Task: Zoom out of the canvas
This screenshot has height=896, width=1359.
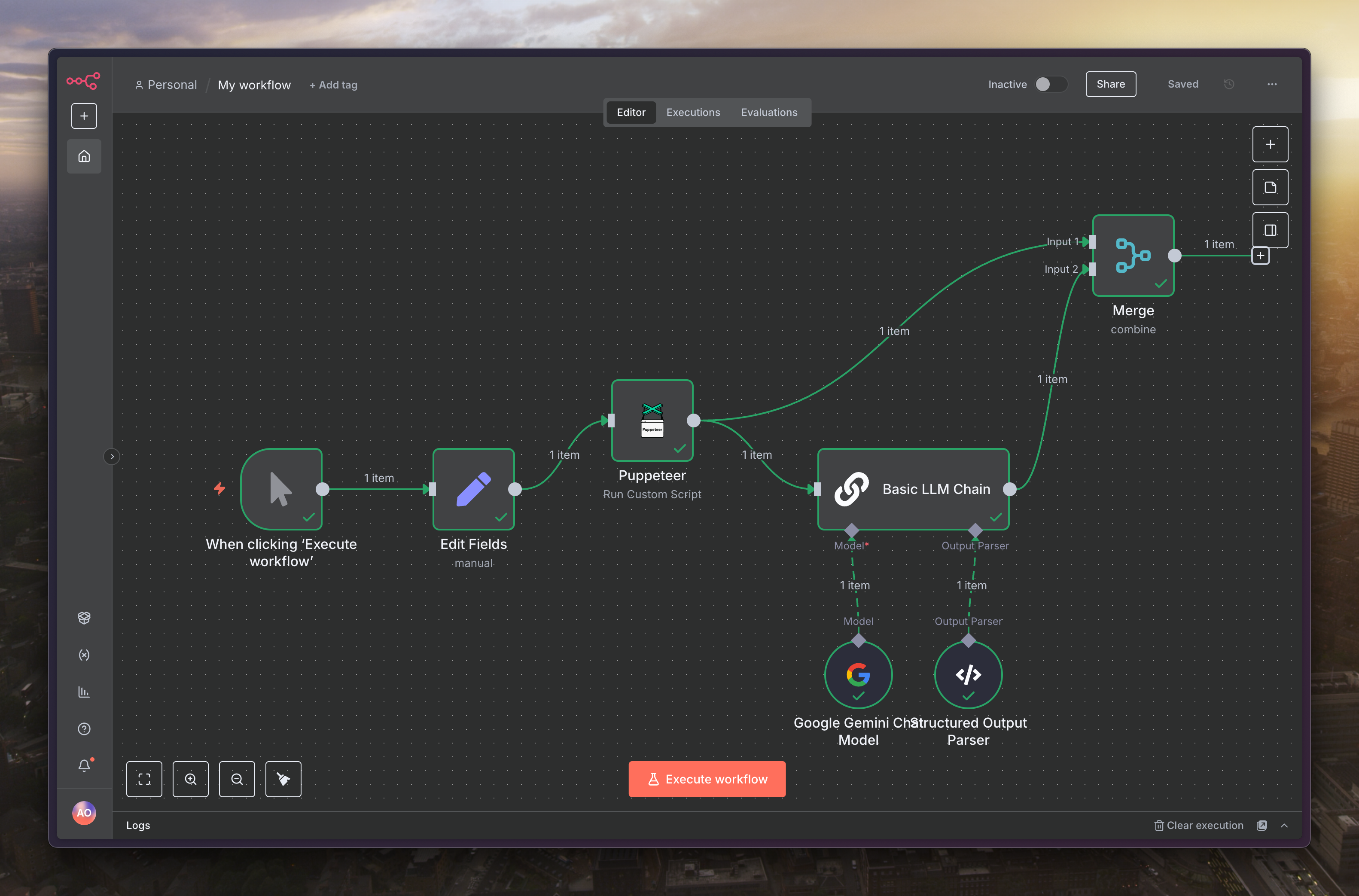Action: point(237,779)
